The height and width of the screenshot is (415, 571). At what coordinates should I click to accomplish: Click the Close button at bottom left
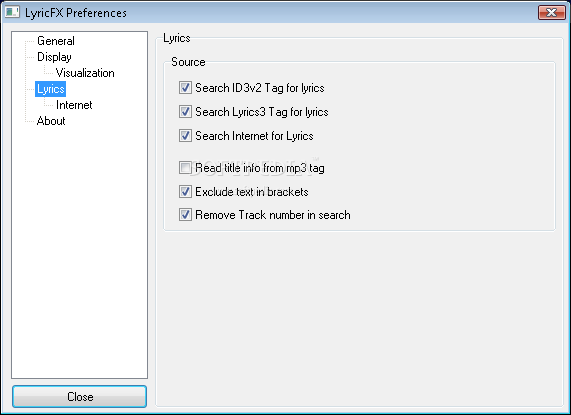[79, 396]
